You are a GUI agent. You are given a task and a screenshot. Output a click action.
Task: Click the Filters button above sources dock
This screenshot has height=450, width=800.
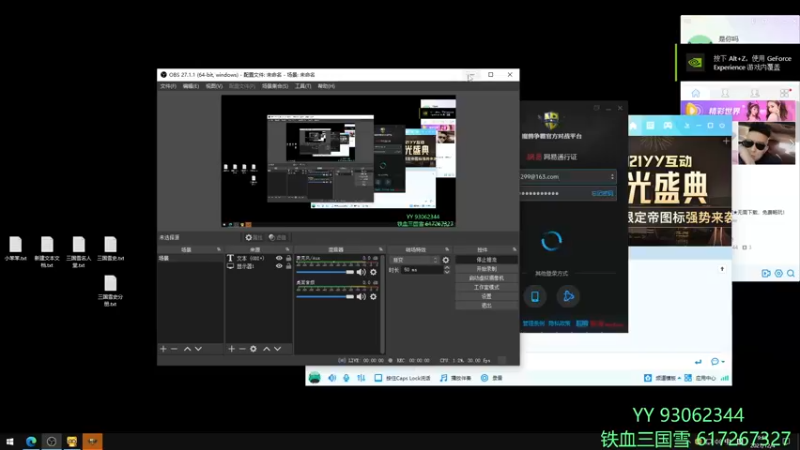click(278, 237)
